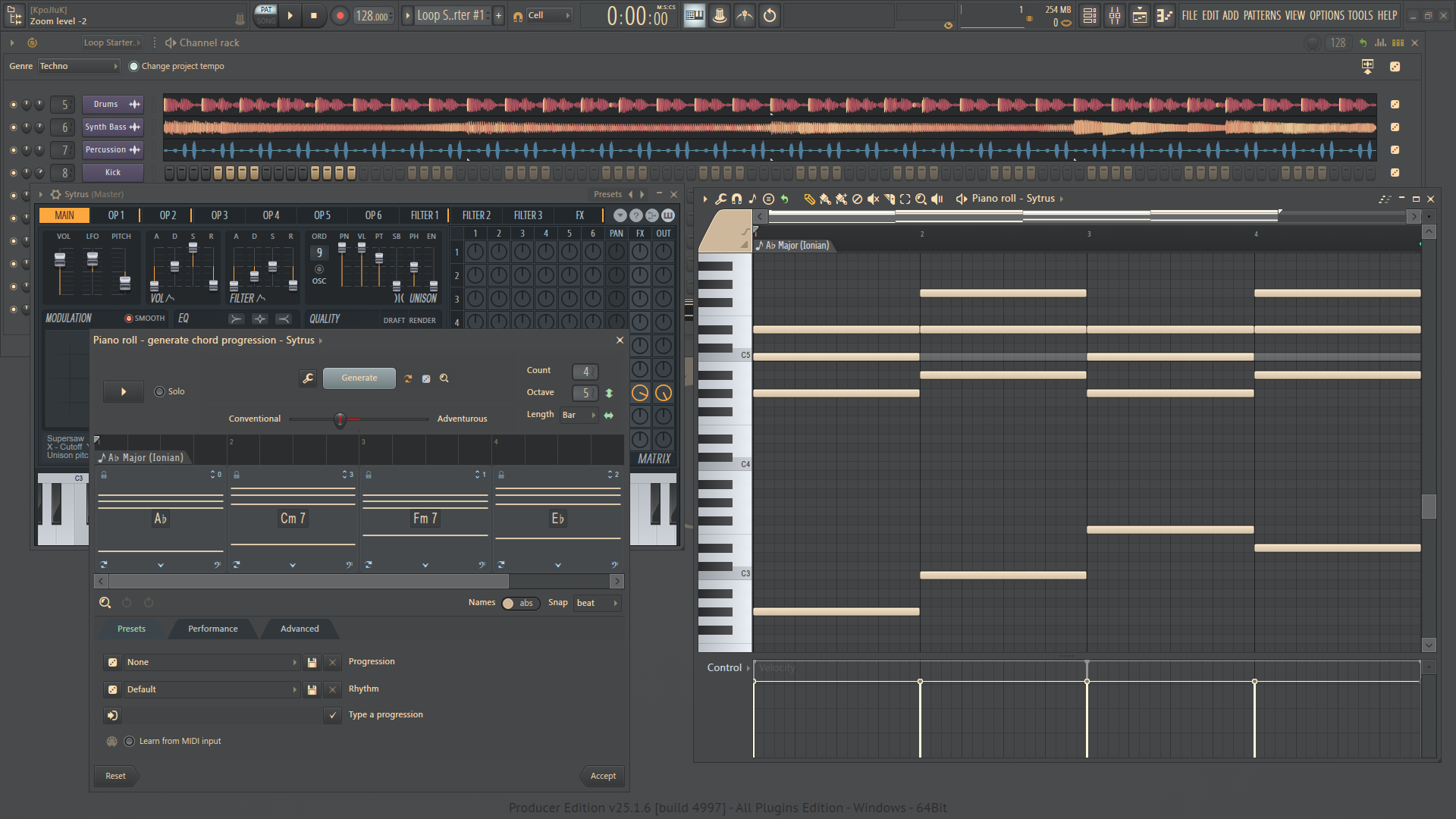Viewport: 1456px width, 819px height.
Task: Select the Delete tool in the piano roll
Action: click(x=857, y=199)
